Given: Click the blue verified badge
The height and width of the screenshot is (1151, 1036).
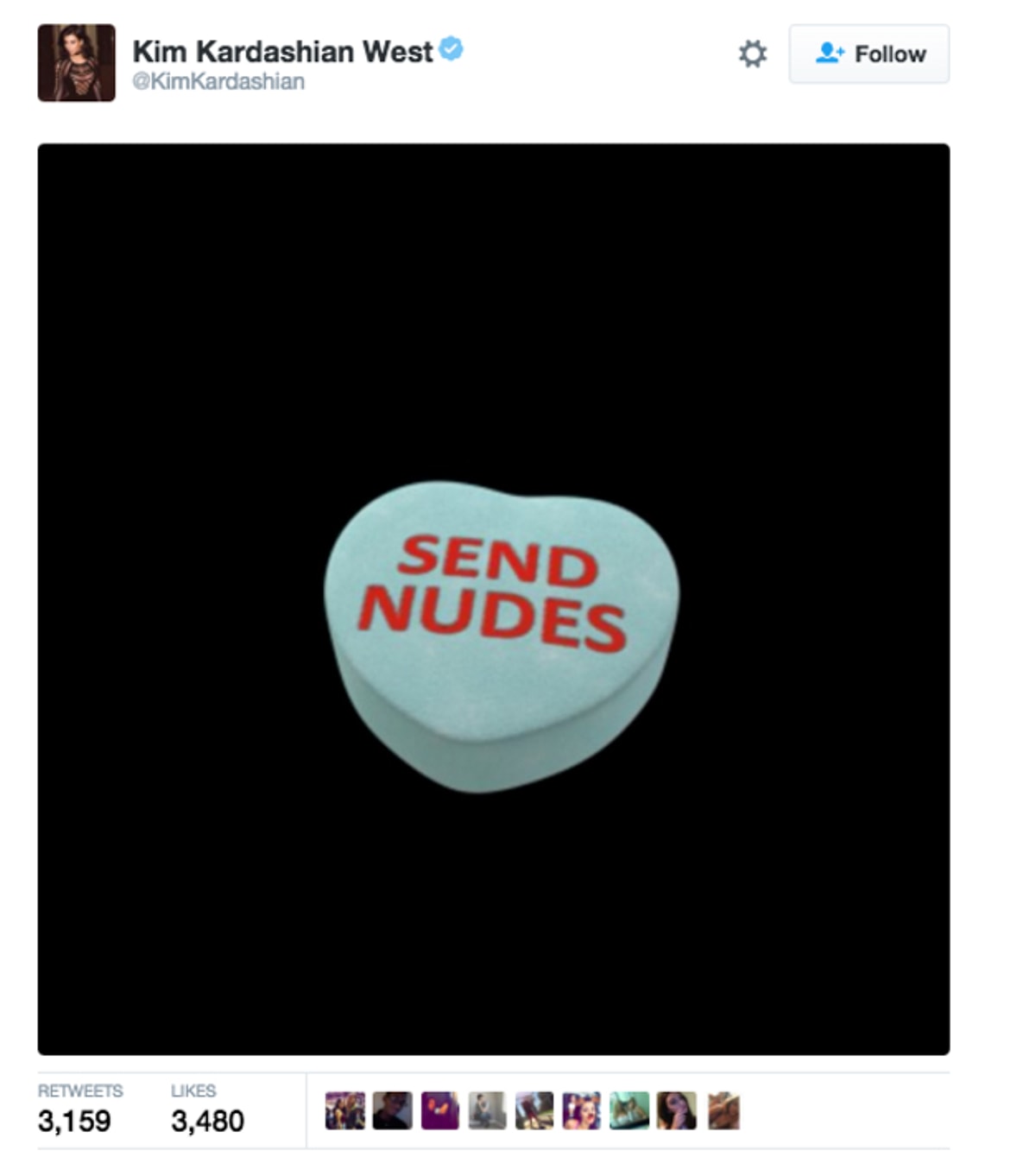Looking at the screenshot, I should coord(451,49).
